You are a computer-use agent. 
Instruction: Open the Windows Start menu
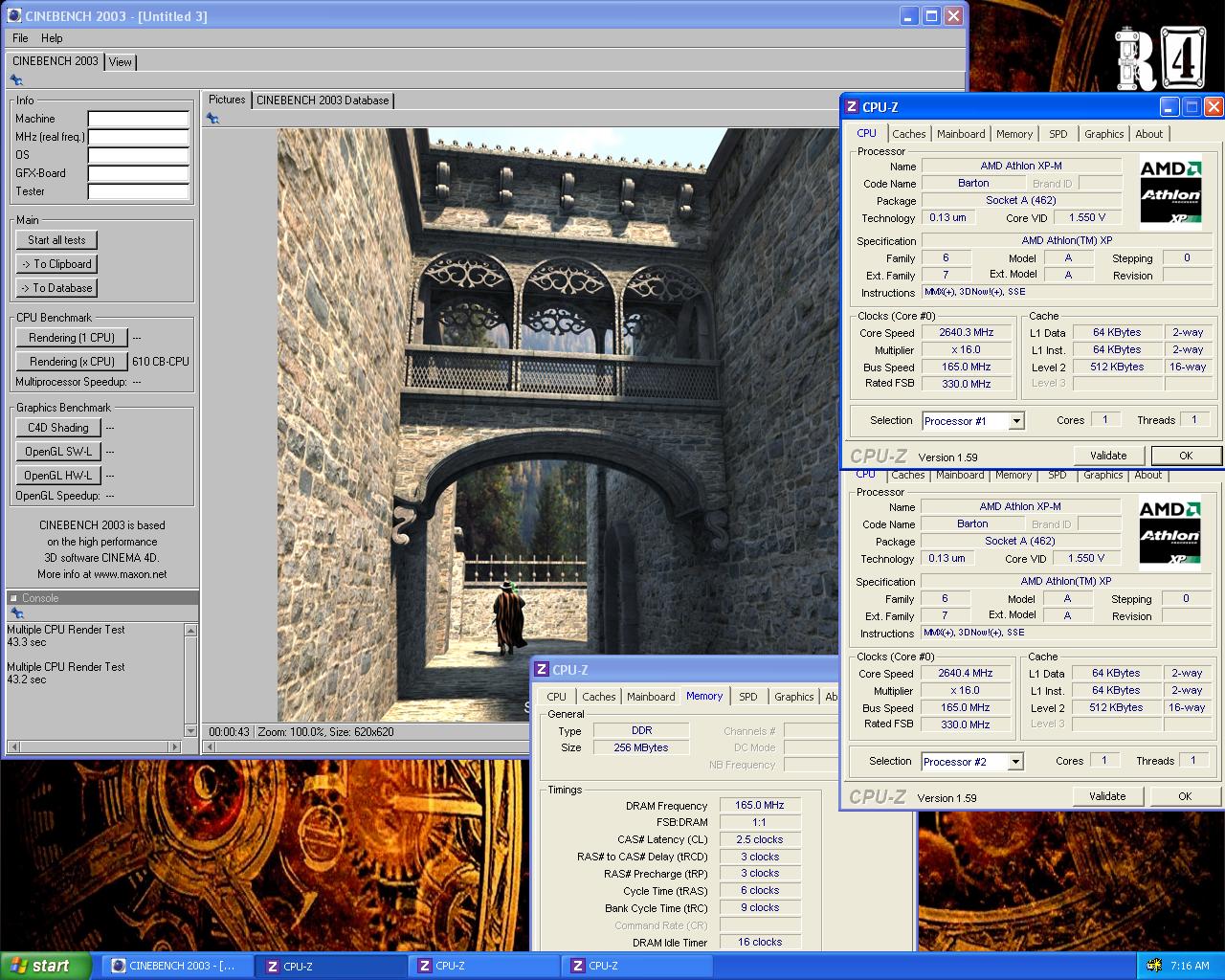click(46, 966)
